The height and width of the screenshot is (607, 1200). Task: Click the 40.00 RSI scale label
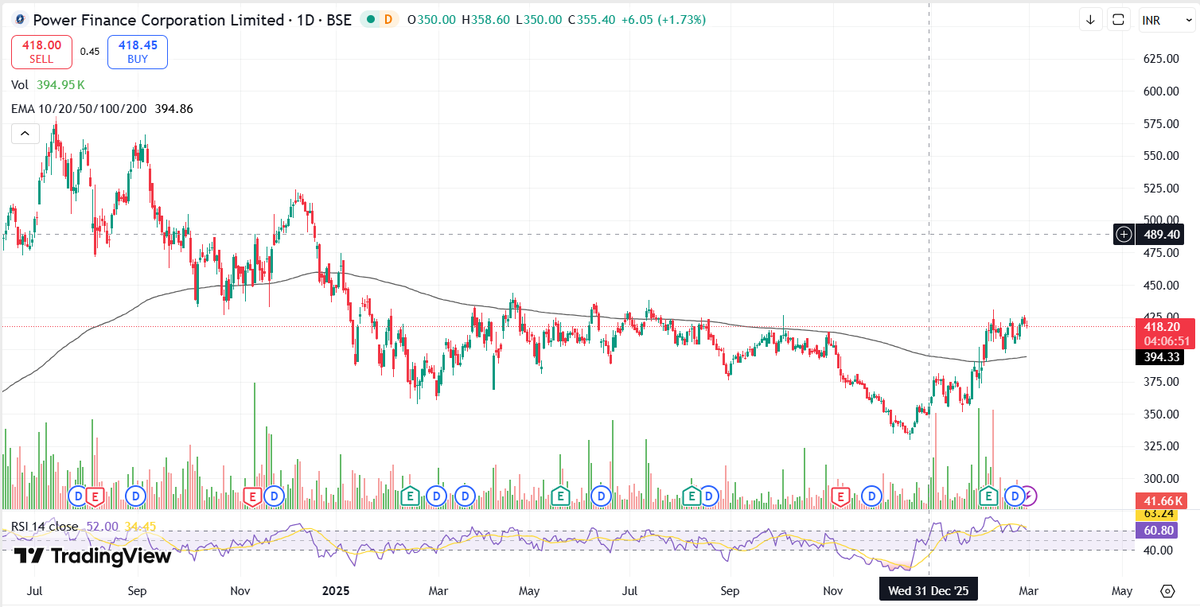pos(1159,550)
